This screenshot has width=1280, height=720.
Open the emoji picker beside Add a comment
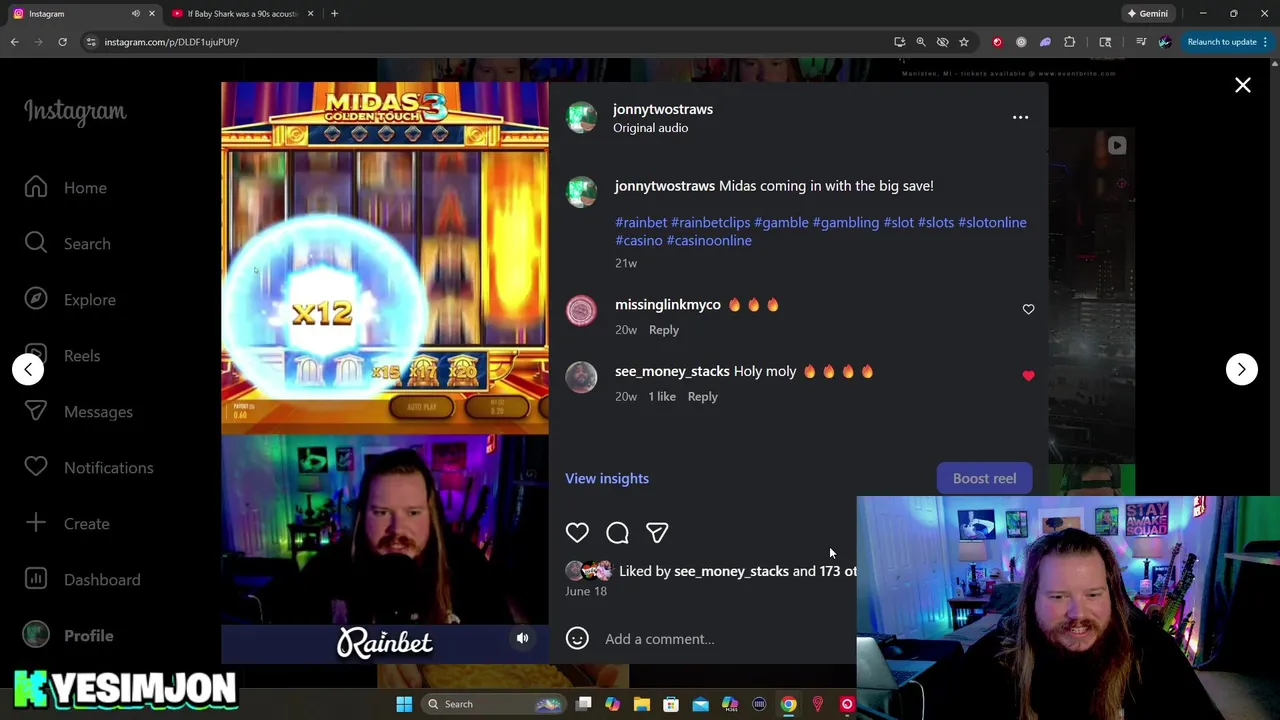577,638
